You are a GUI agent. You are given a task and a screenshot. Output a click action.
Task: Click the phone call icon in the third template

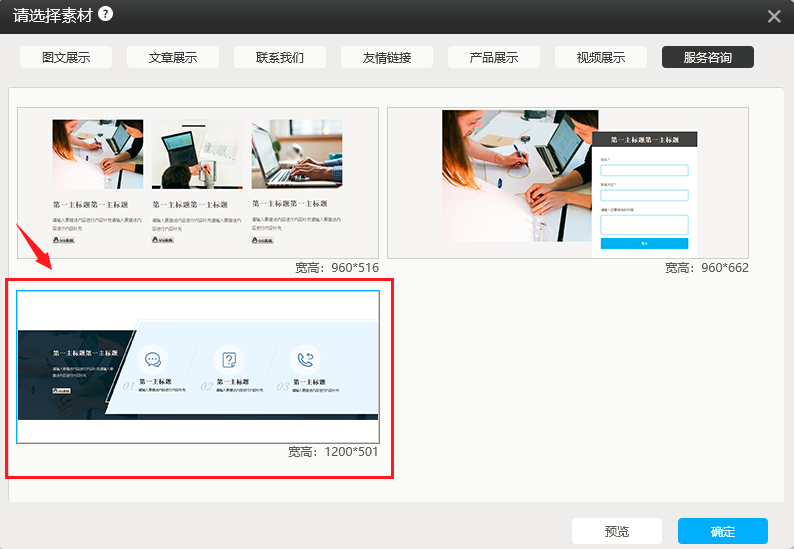pyautogui.click(x=305, y=359)
